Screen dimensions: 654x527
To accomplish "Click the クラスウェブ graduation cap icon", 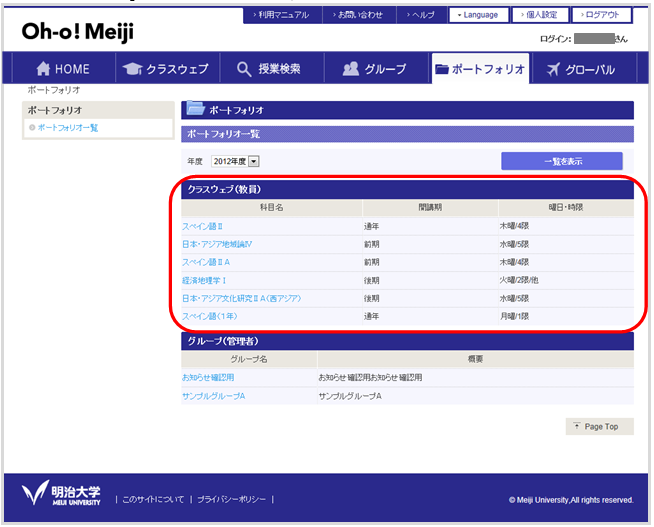I will (133, 69).
